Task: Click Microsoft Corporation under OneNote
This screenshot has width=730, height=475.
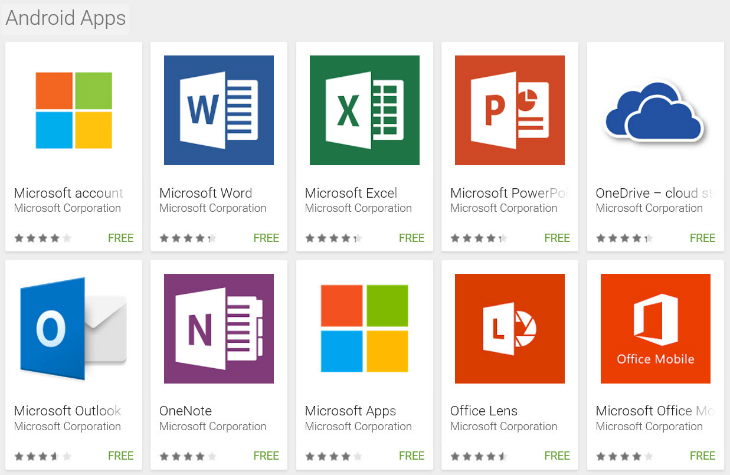Action: tap(213, 426)
